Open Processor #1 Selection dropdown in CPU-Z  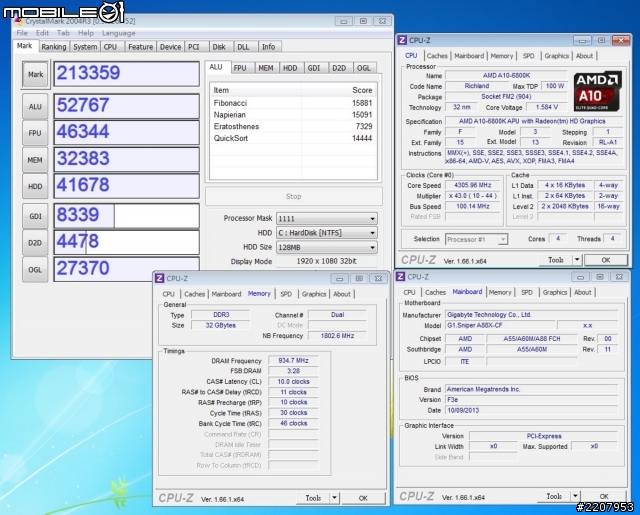click(476, 240)
